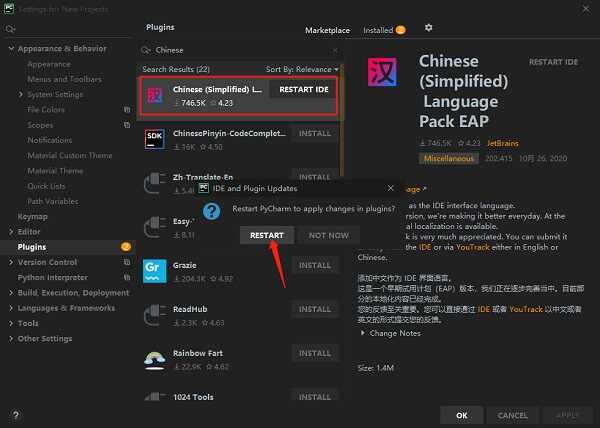
Task: Open the YouTrack link in the English description
Action: coord(473,247)
